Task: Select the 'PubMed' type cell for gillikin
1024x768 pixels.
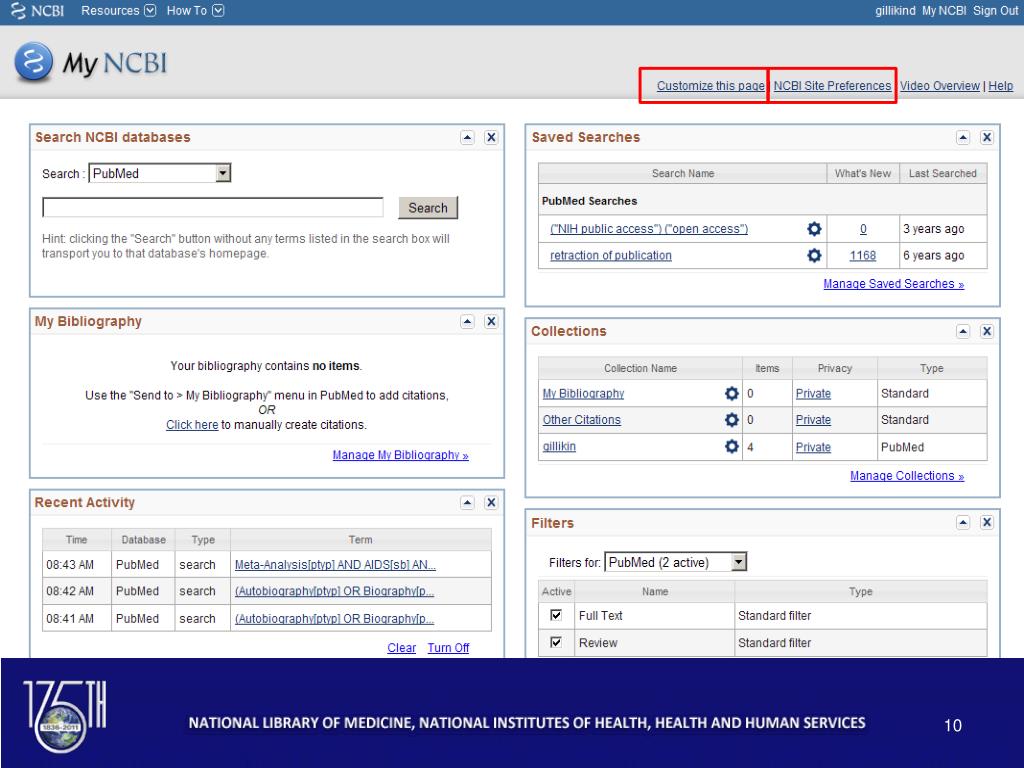Action: click(932, 447)
